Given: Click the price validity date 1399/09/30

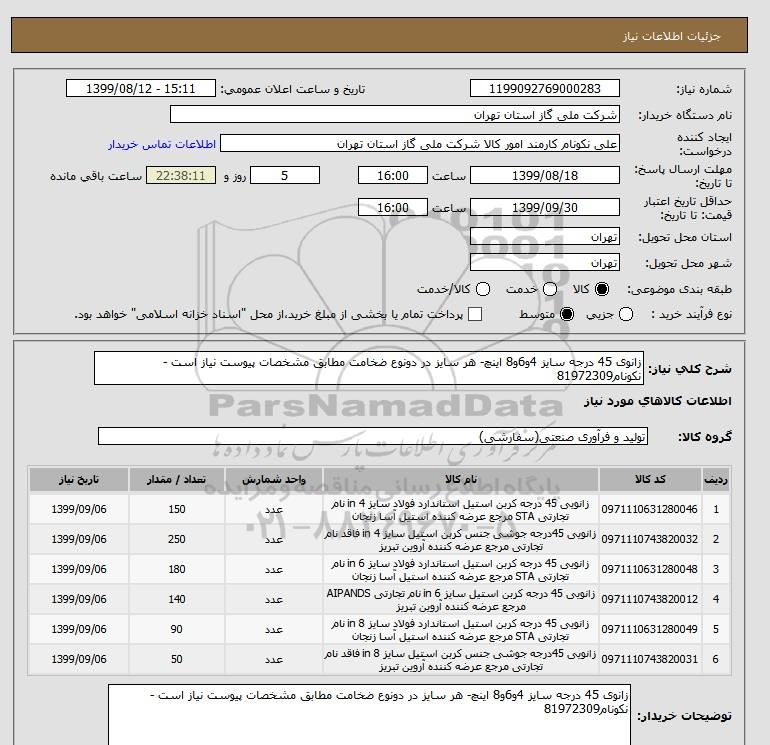Looking at the screenshot, I should point(545,207).
